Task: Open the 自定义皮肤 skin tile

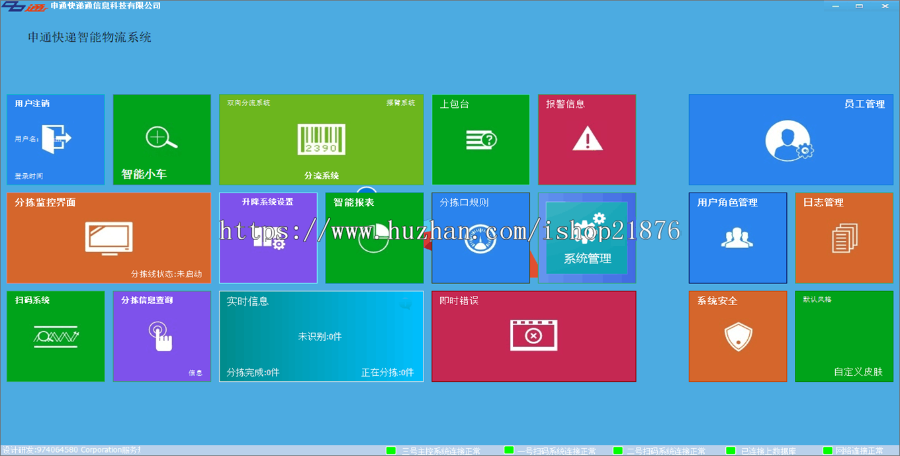Action: point(844,336)
